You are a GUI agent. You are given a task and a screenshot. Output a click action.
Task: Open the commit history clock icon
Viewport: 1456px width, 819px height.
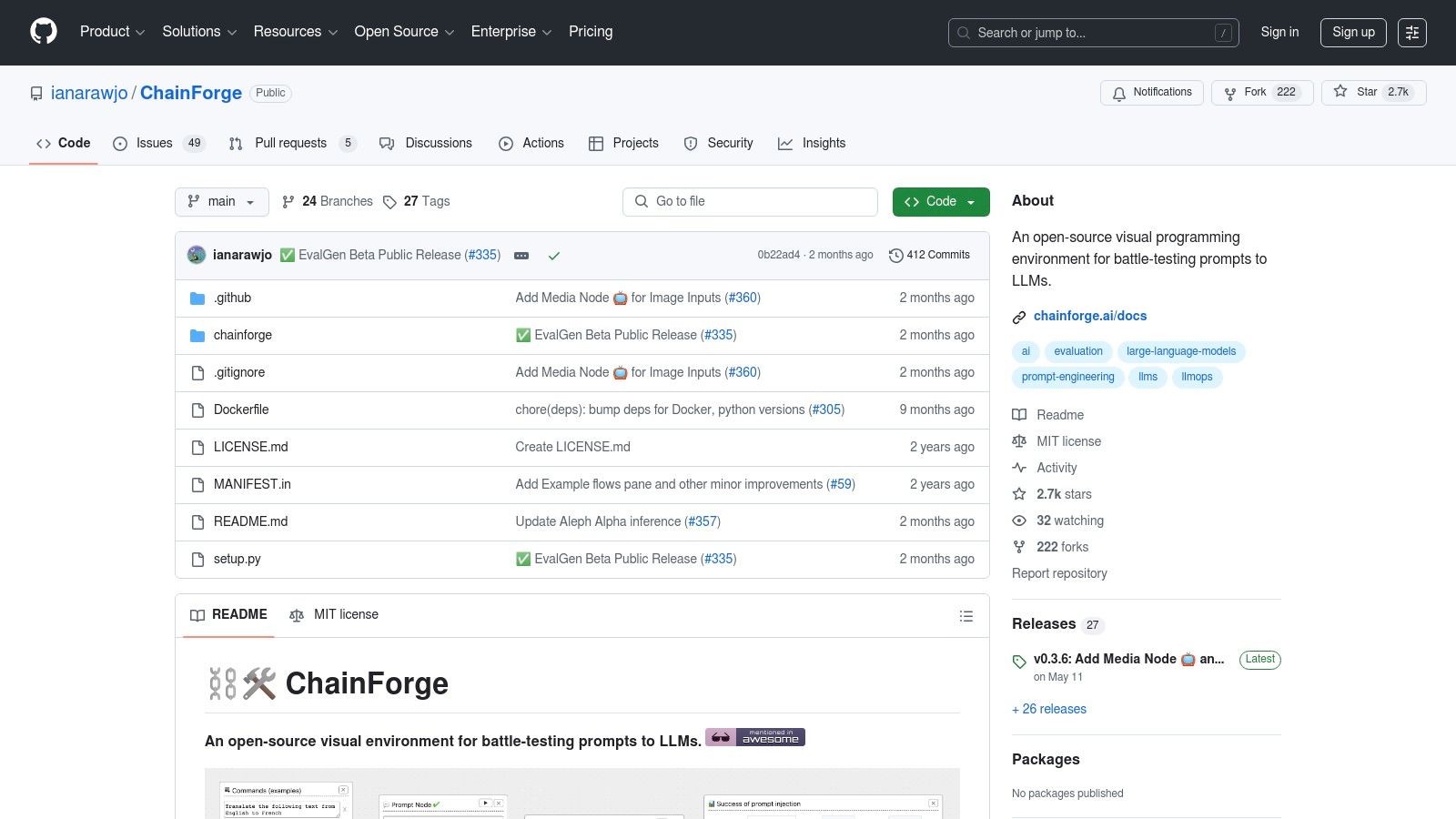(x=895, y=256)
